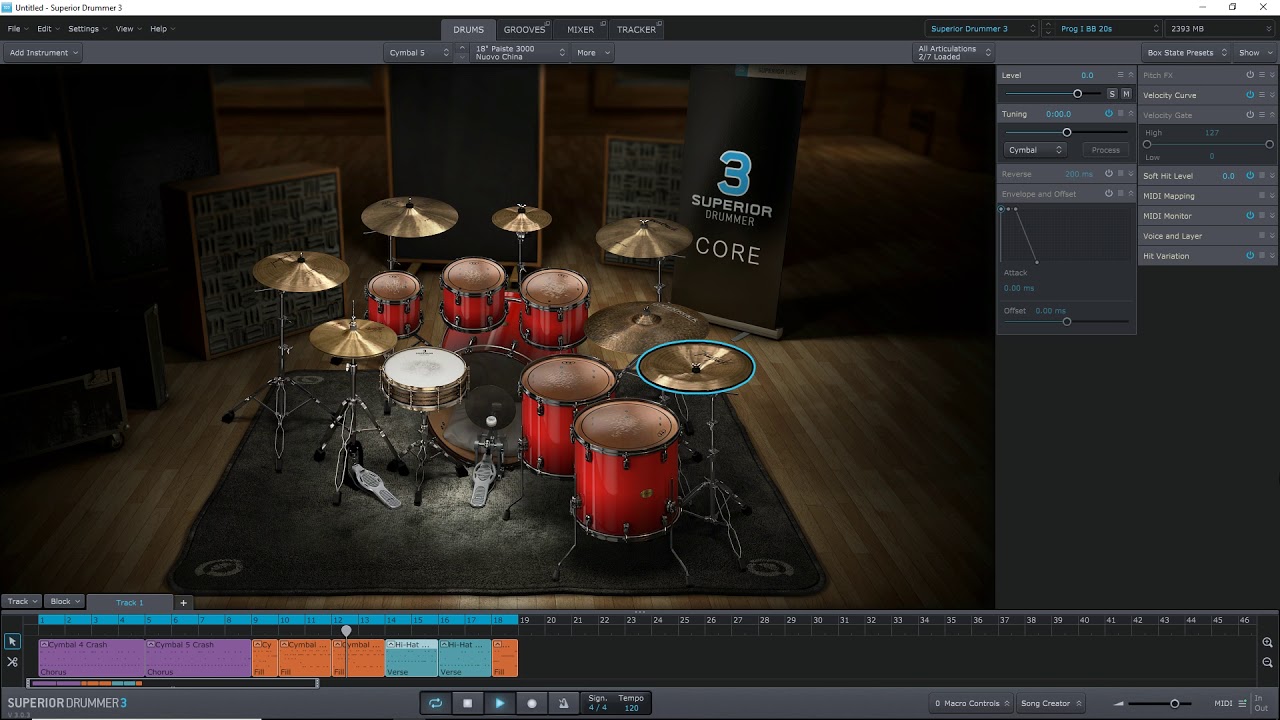Disable Velocity Curve power button
This screenshot has height=720, width=1280.
pyautogui.click(x=1250, y=95)
